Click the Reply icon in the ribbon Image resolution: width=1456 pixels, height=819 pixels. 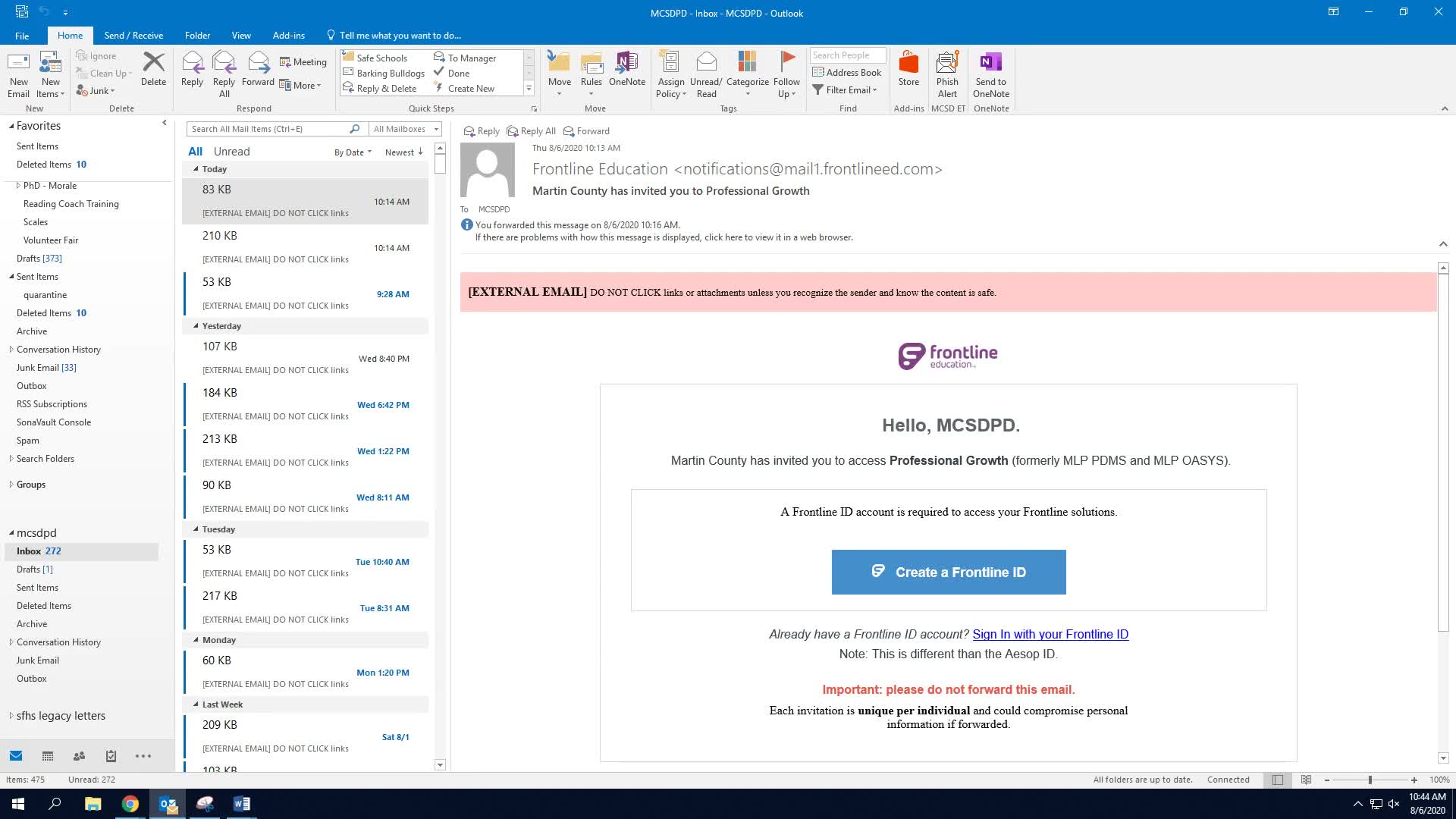(x=192, y=69)
